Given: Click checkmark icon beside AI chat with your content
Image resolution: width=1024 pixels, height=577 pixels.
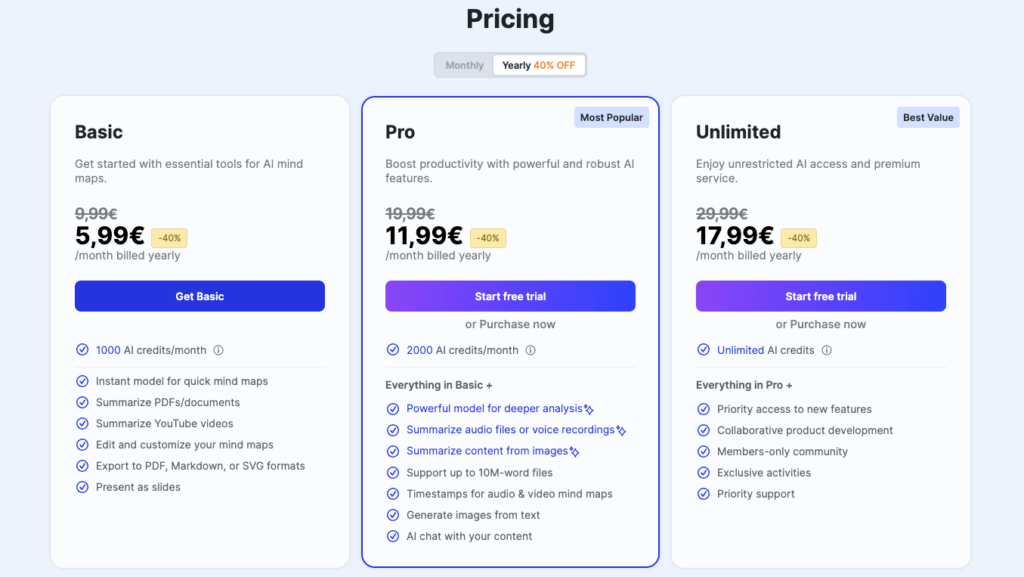Looking at the screenshot, I should pos(392,537).
